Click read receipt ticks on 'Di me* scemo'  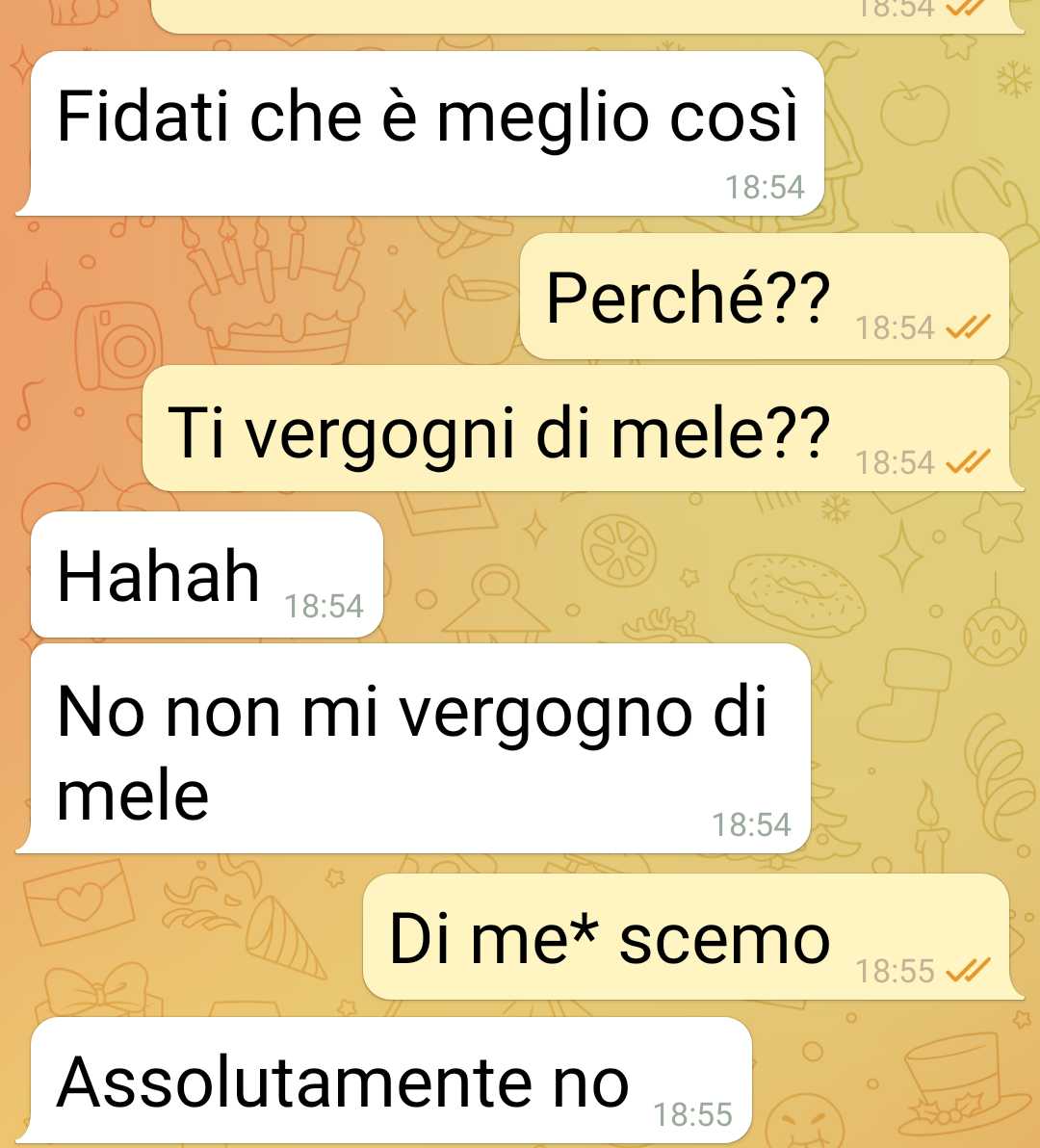pos(968,970)
